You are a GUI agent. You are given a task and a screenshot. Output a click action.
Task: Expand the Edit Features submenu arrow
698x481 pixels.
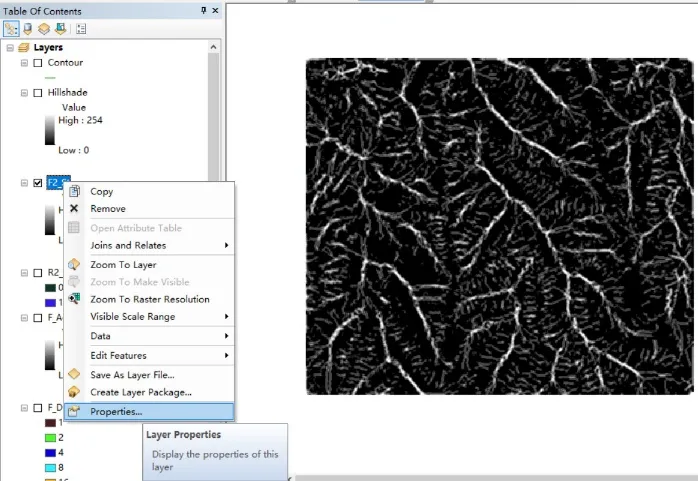(x=227, y=355)
